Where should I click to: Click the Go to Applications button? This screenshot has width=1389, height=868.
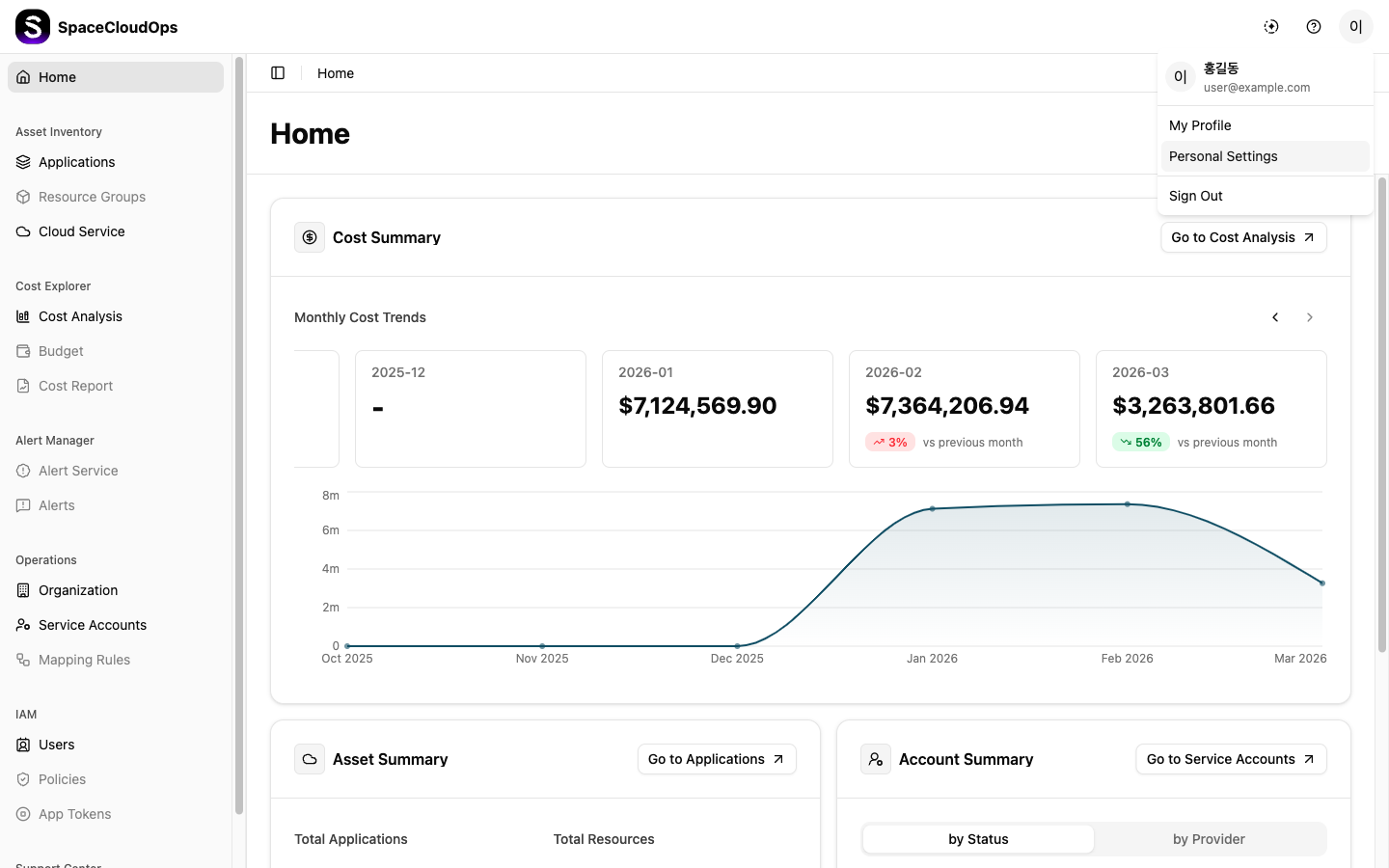[716, 759]
